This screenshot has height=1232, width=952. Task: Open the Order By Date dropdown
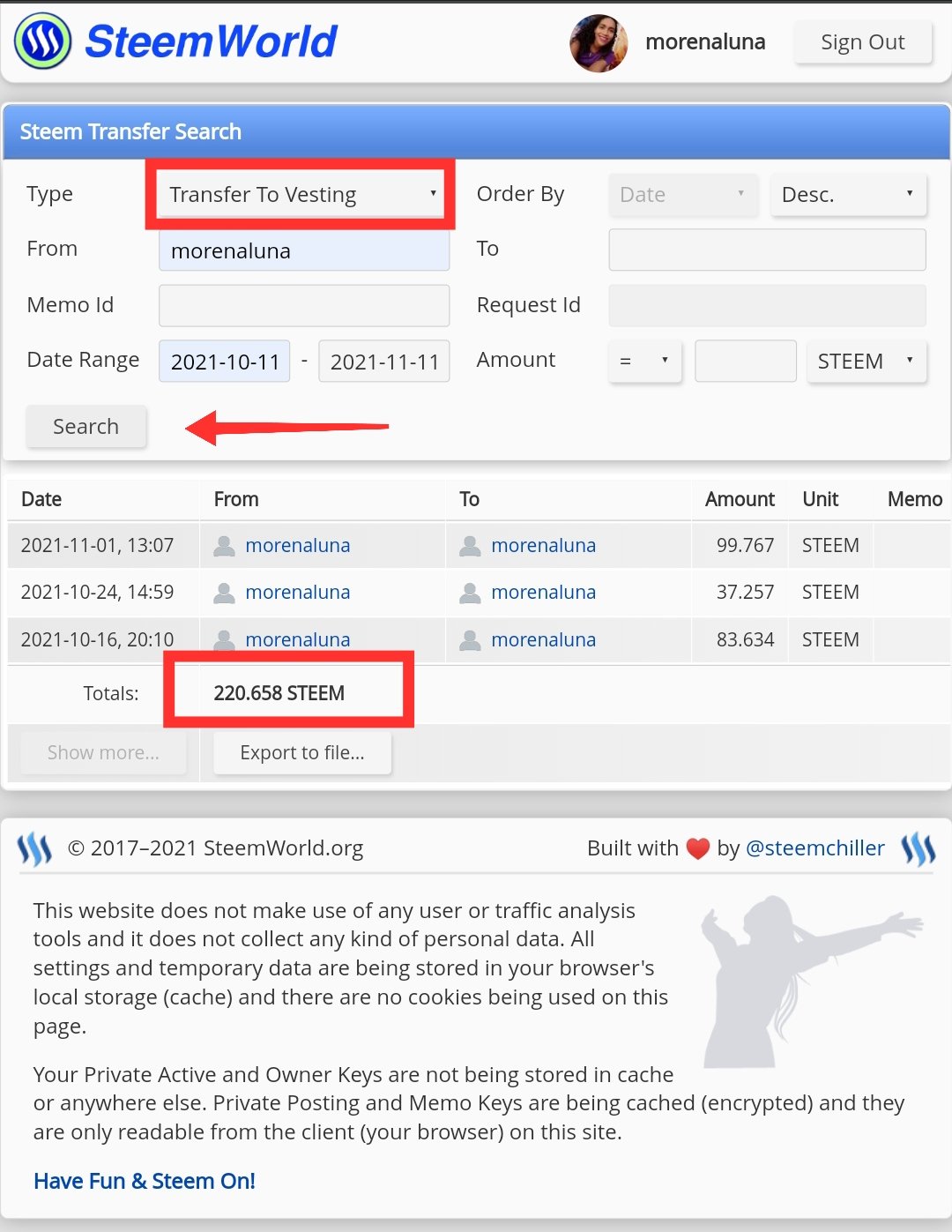click(x=683, y=194)
